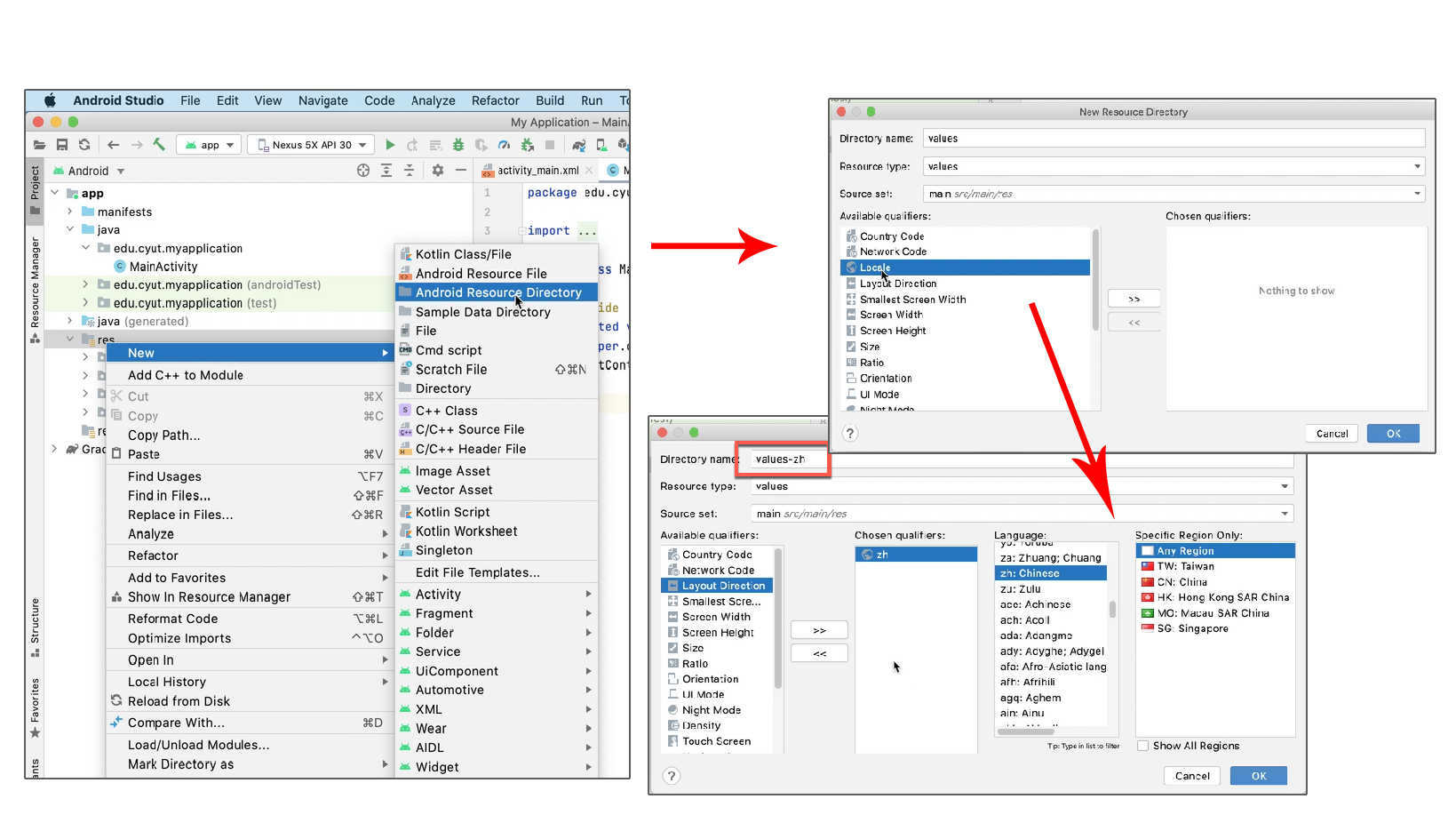
Task: Click the Save All floppy disk icon
Action: [x=62, y=145]
